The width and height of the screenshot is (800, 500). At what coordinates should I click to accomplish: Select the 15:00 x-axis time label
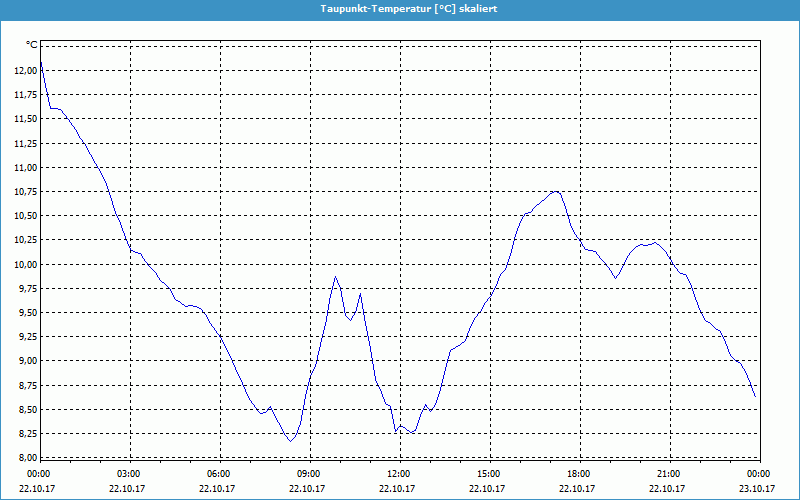[489, 474]
